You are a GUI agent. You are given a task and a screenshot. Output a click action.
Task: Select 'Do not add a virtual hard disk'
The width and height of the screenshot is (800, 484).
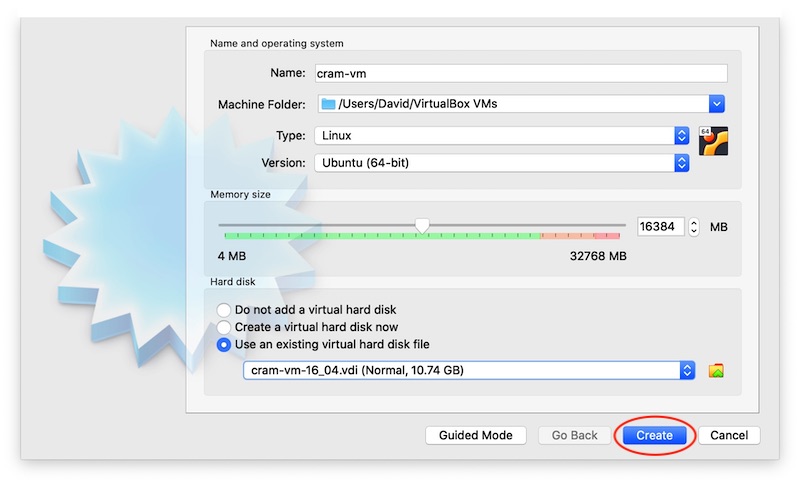tap(224, 310)
